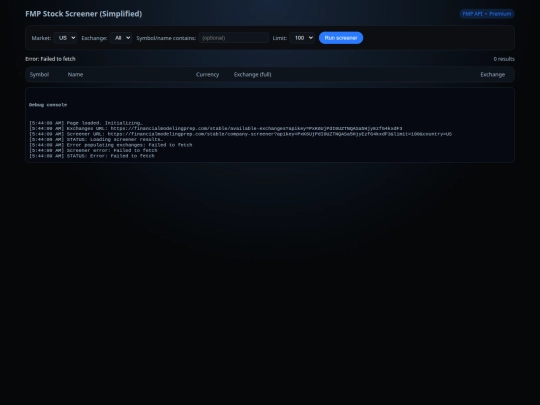Click the Screener error: Failed to fetch line
This screenshot has height=405, width=540.
click(93, 150)
